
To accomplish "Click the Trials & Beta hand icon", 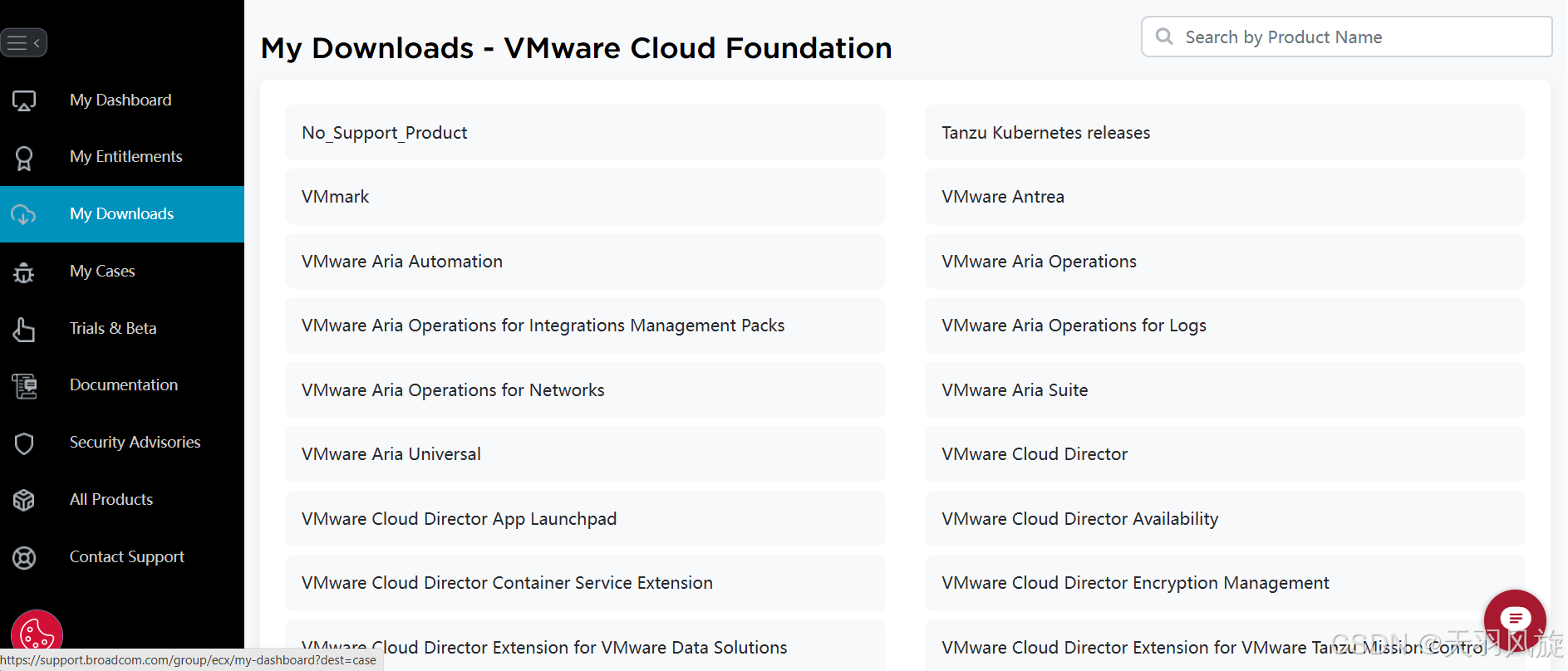I will (24, 329).
